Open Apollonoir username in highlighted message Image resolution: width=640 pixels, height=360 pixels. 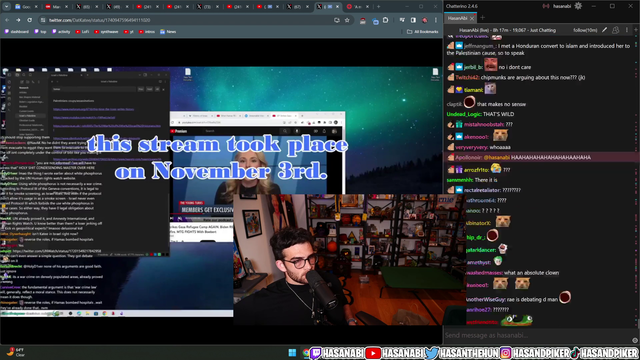click(x=469, y=157)
